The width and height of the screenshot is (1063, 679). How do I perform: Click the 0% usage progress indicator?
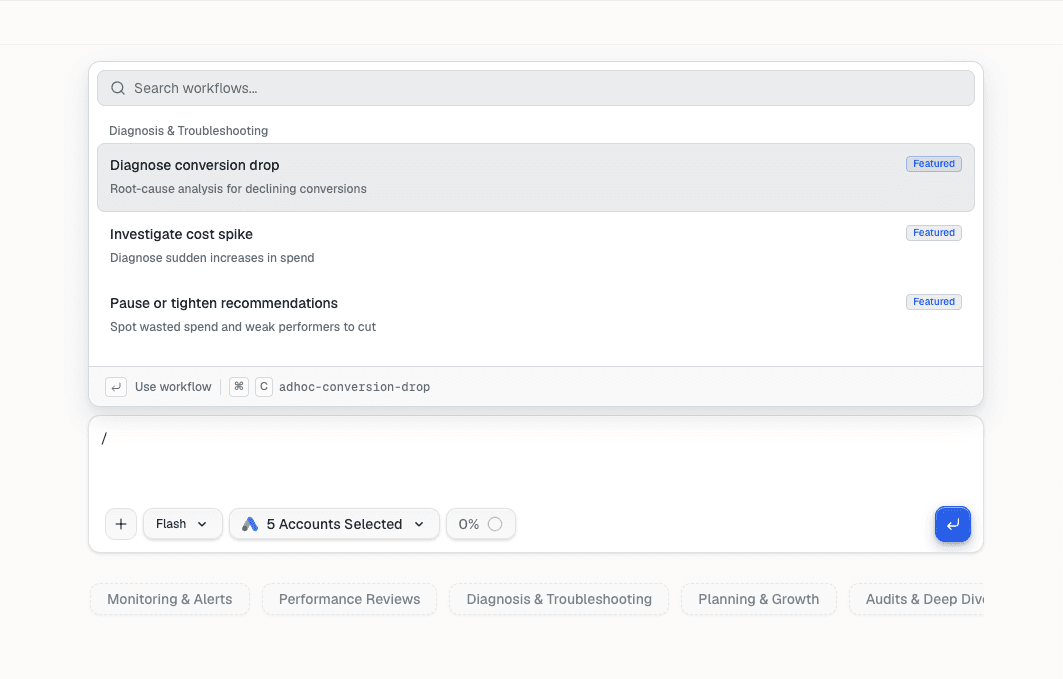481,524
